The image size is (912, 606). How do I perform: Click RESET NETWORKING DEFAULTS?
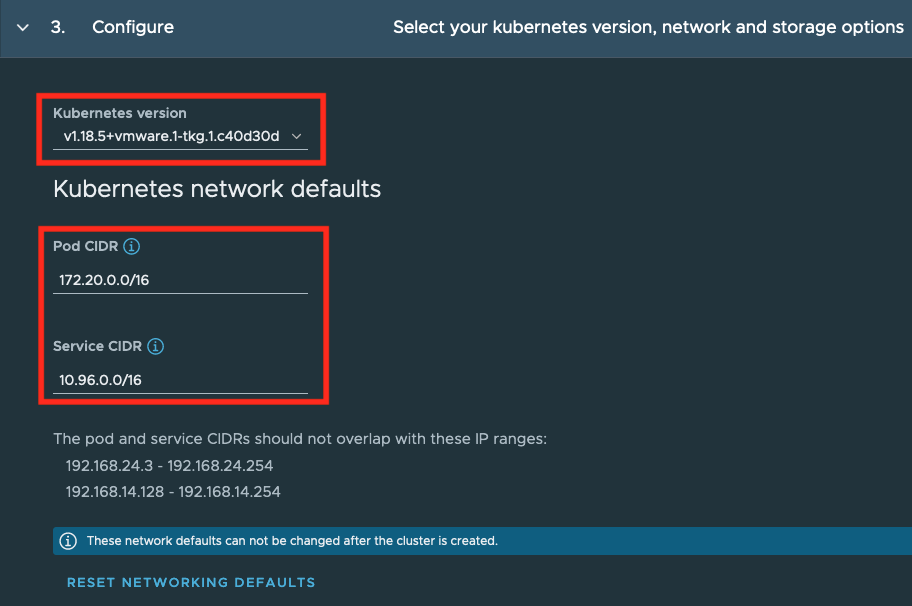(x=190, y=582)
